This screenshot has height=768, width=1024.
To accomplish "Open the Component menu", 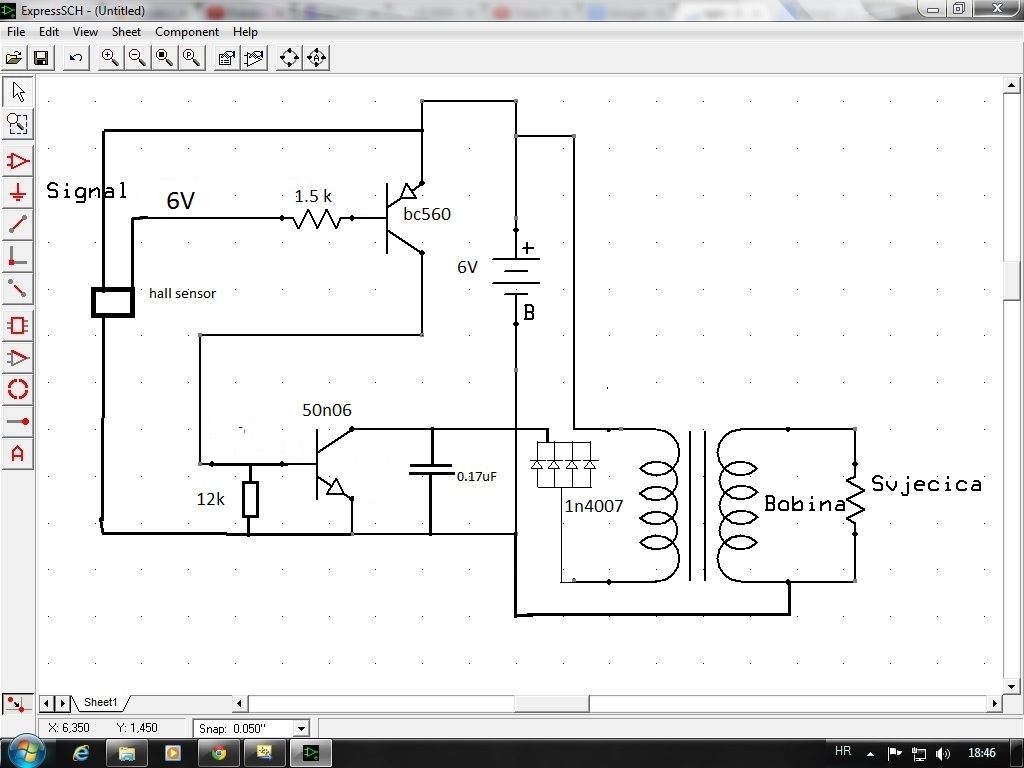I will (187, 31).
